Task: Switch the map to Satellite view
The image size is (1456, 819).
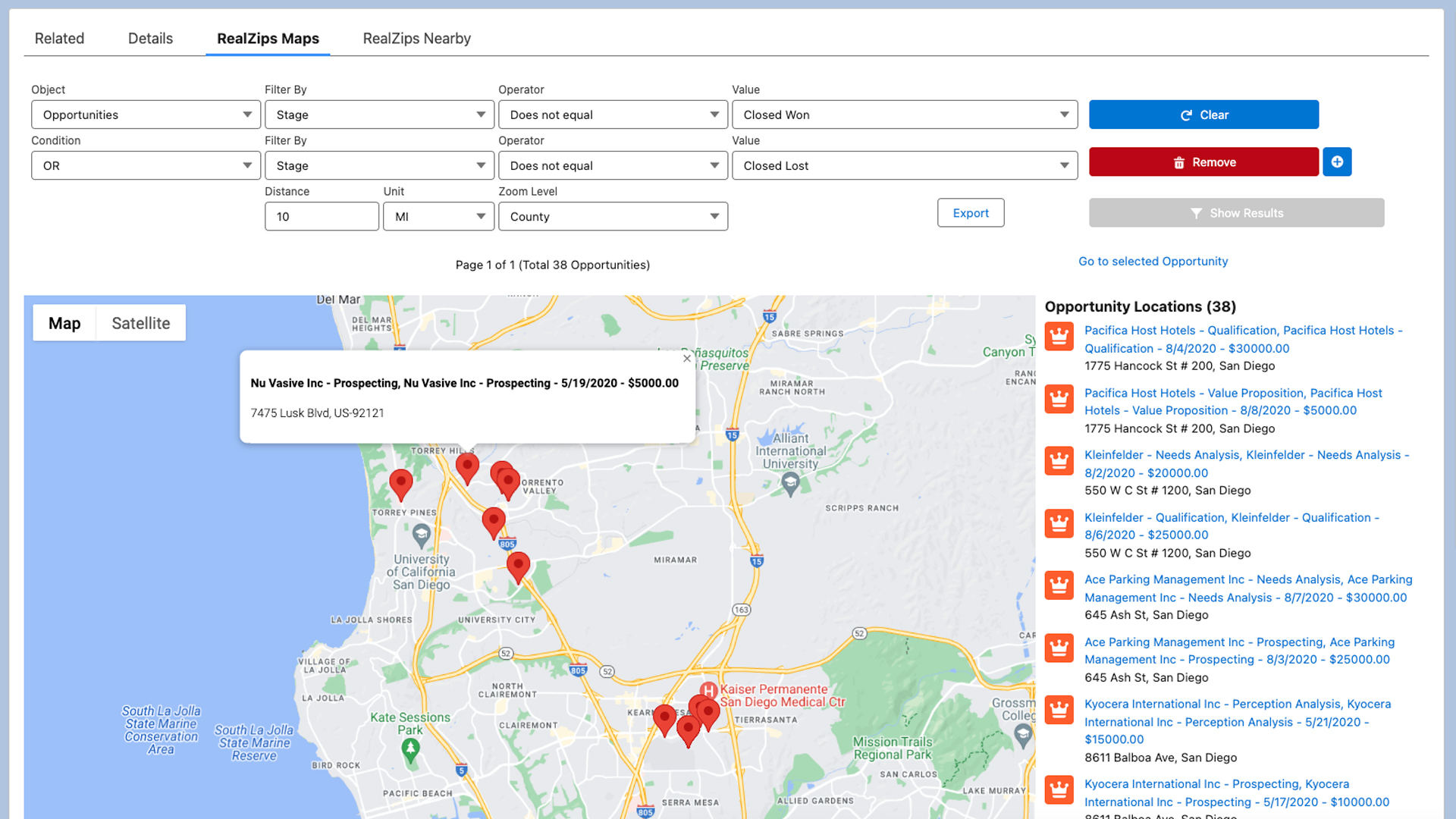Action: (140, 322)
